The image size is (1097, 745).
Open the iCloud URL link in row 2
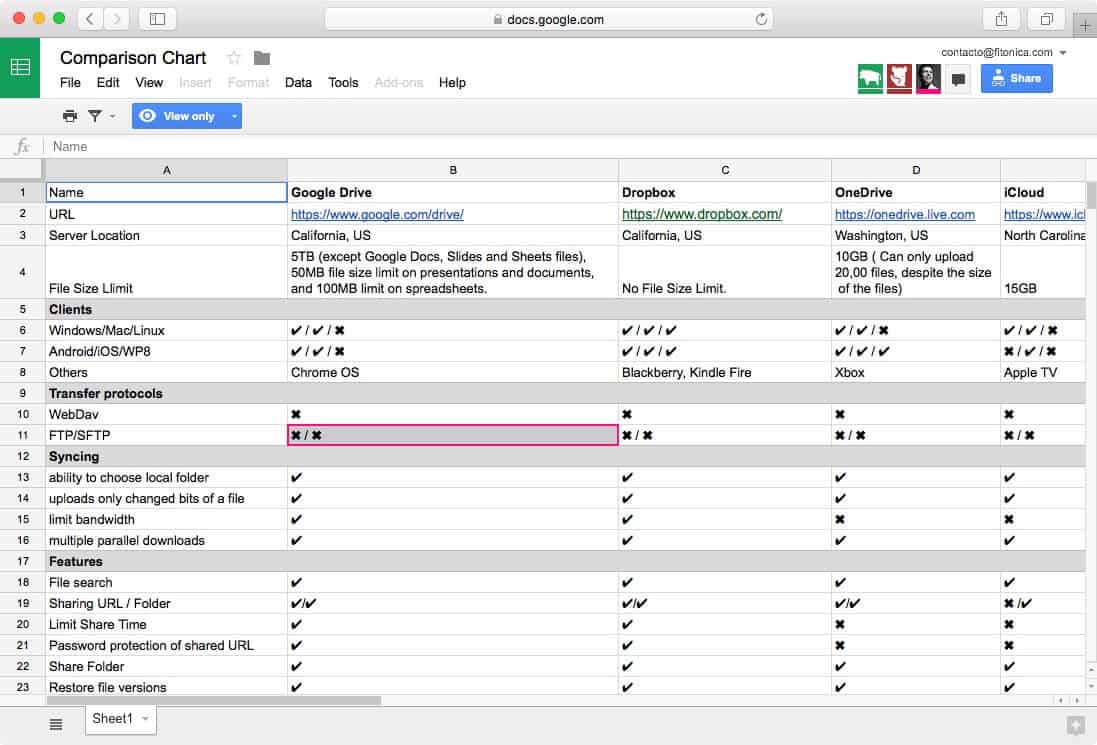(1044, 214)
